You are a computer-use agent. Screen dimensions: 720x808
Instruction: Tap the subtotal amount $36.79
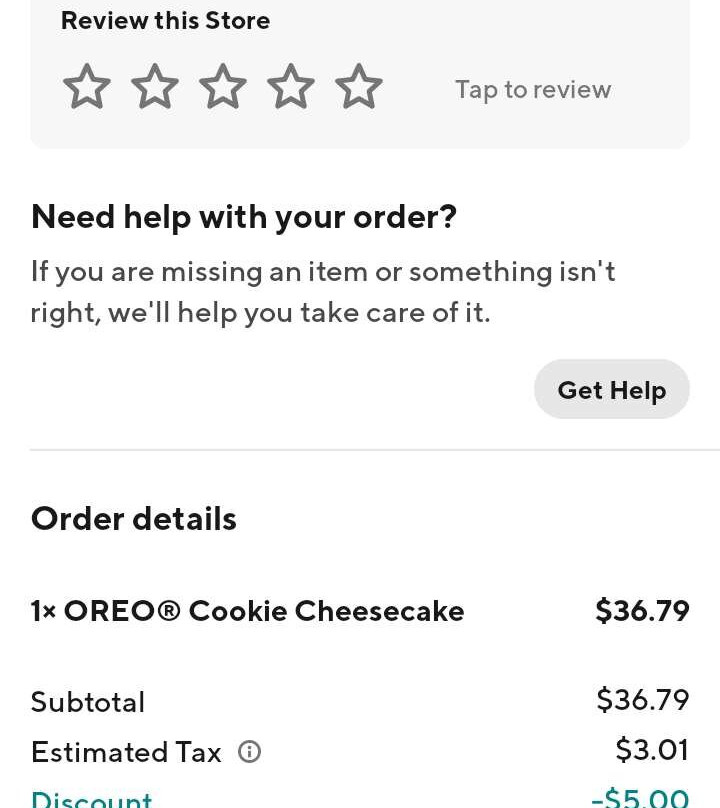coord(642,700)
